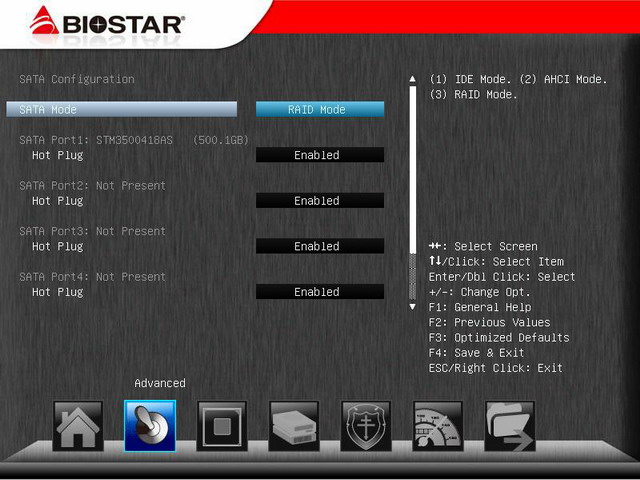
Task: Select Hot Plug label under SATA Port2
Action: 58,201
